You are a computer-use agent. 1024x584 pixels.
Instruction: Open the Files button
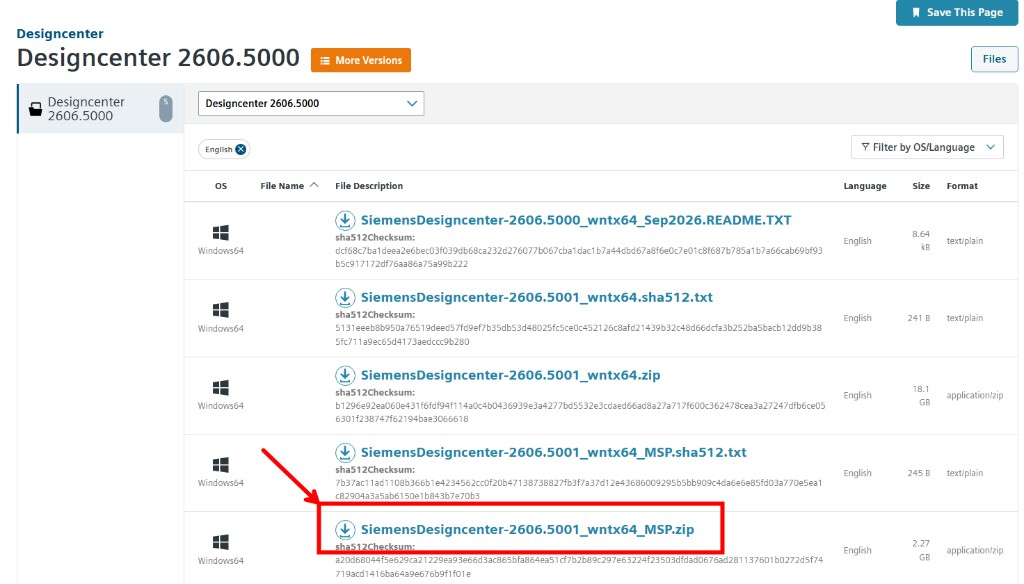click(994, 59)
